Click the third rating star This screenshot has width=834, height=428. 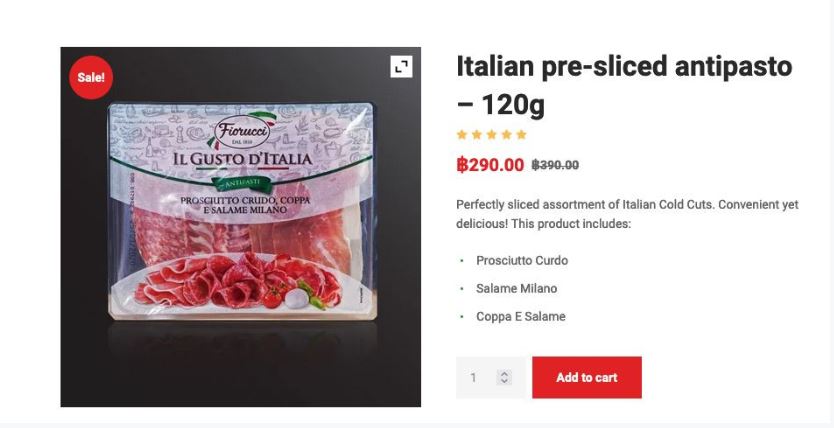[491, 135]
